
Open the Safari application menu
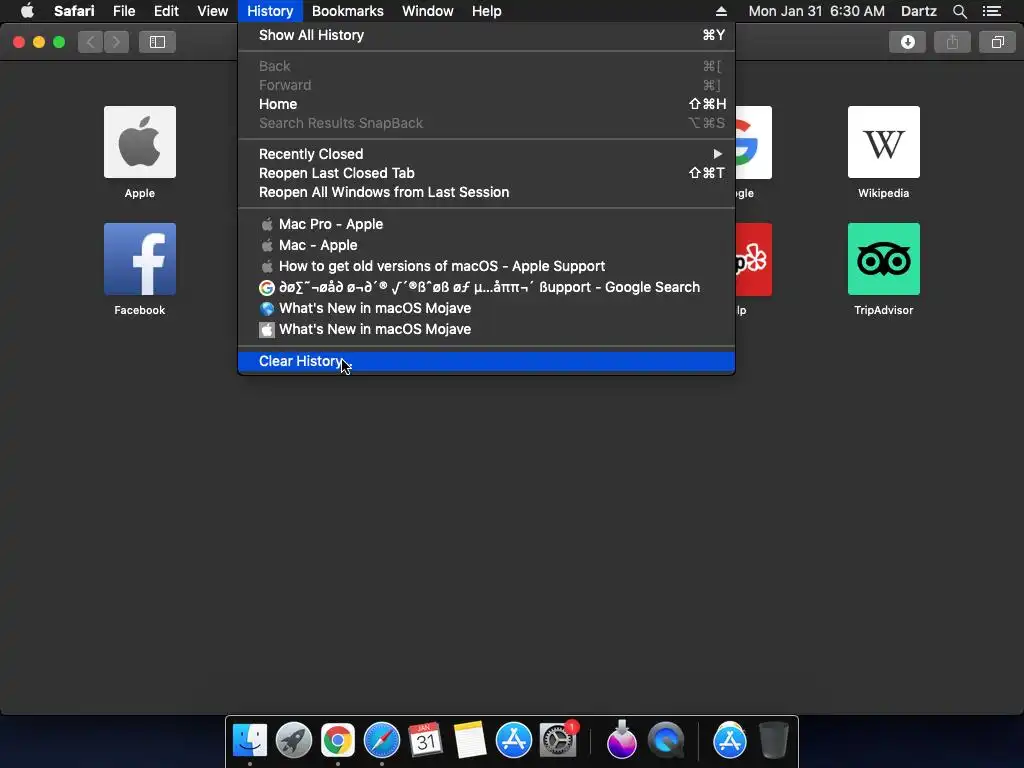pos(74,11)
